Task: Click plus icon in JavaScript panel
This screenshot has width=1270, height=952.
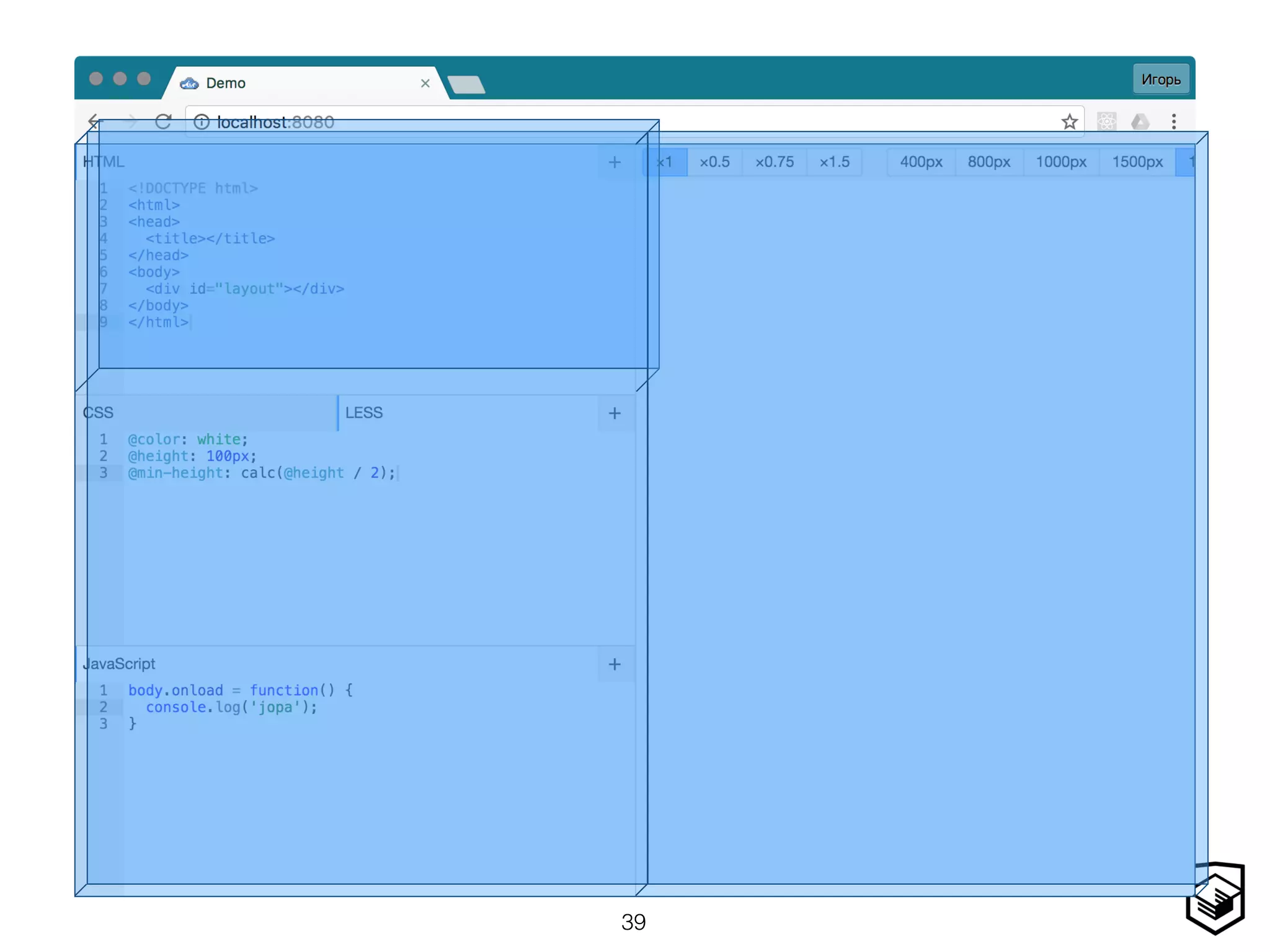Action: (x=615, y=664)
